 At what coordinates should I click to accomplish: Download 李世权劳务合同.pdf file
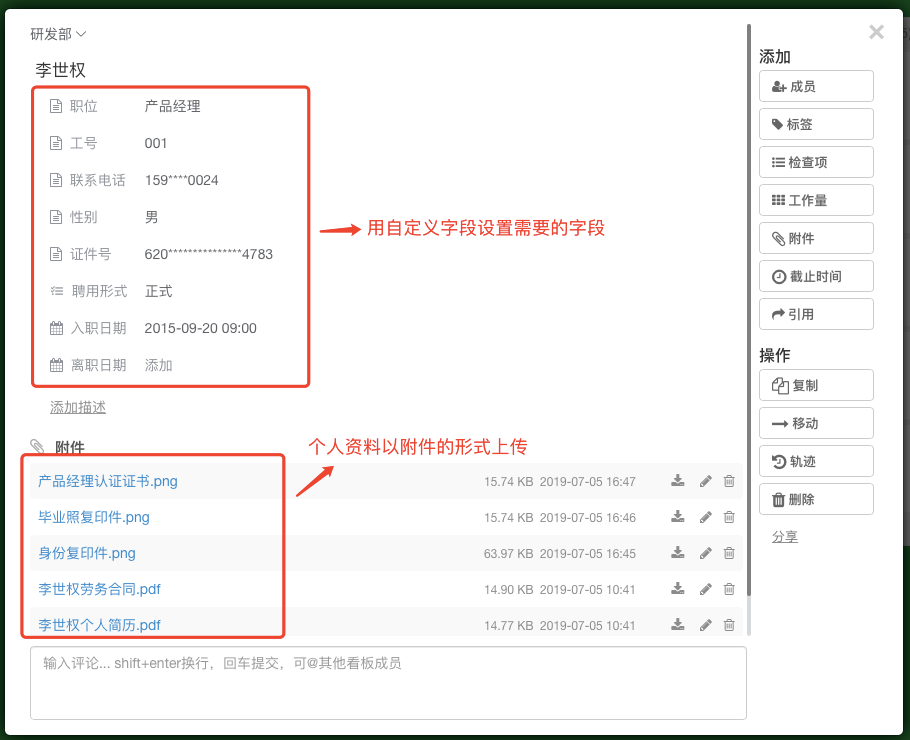678,589
